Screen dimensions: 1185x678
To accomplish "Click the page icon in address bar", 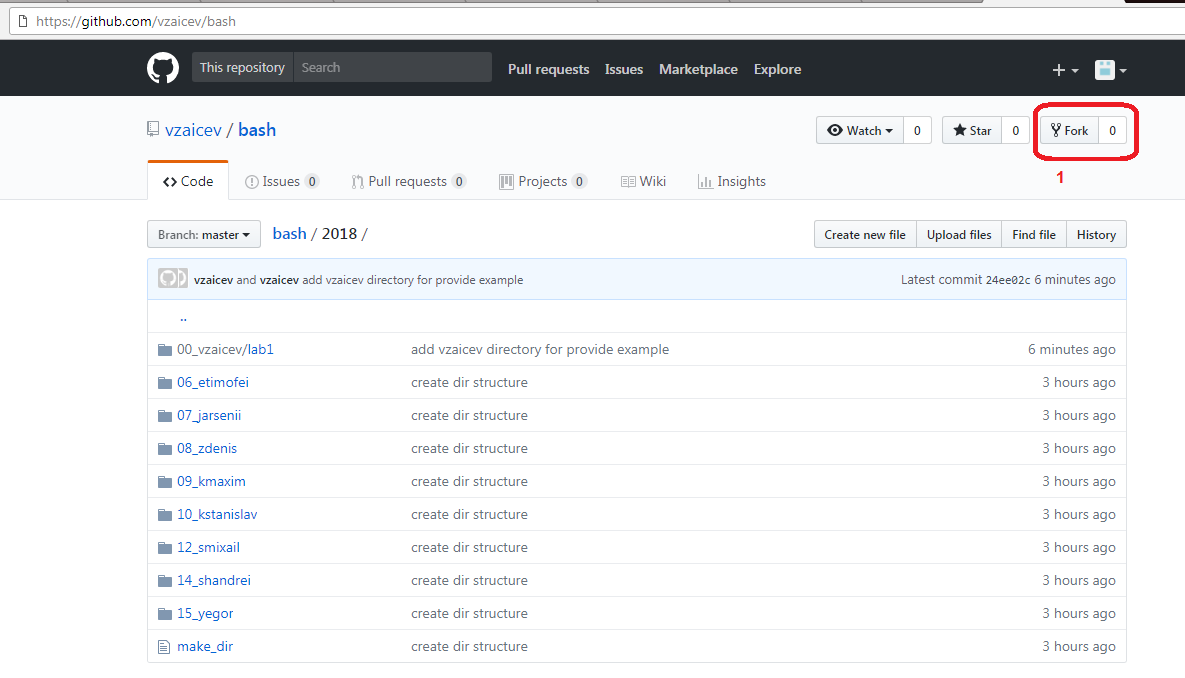I will coord(23,21).
